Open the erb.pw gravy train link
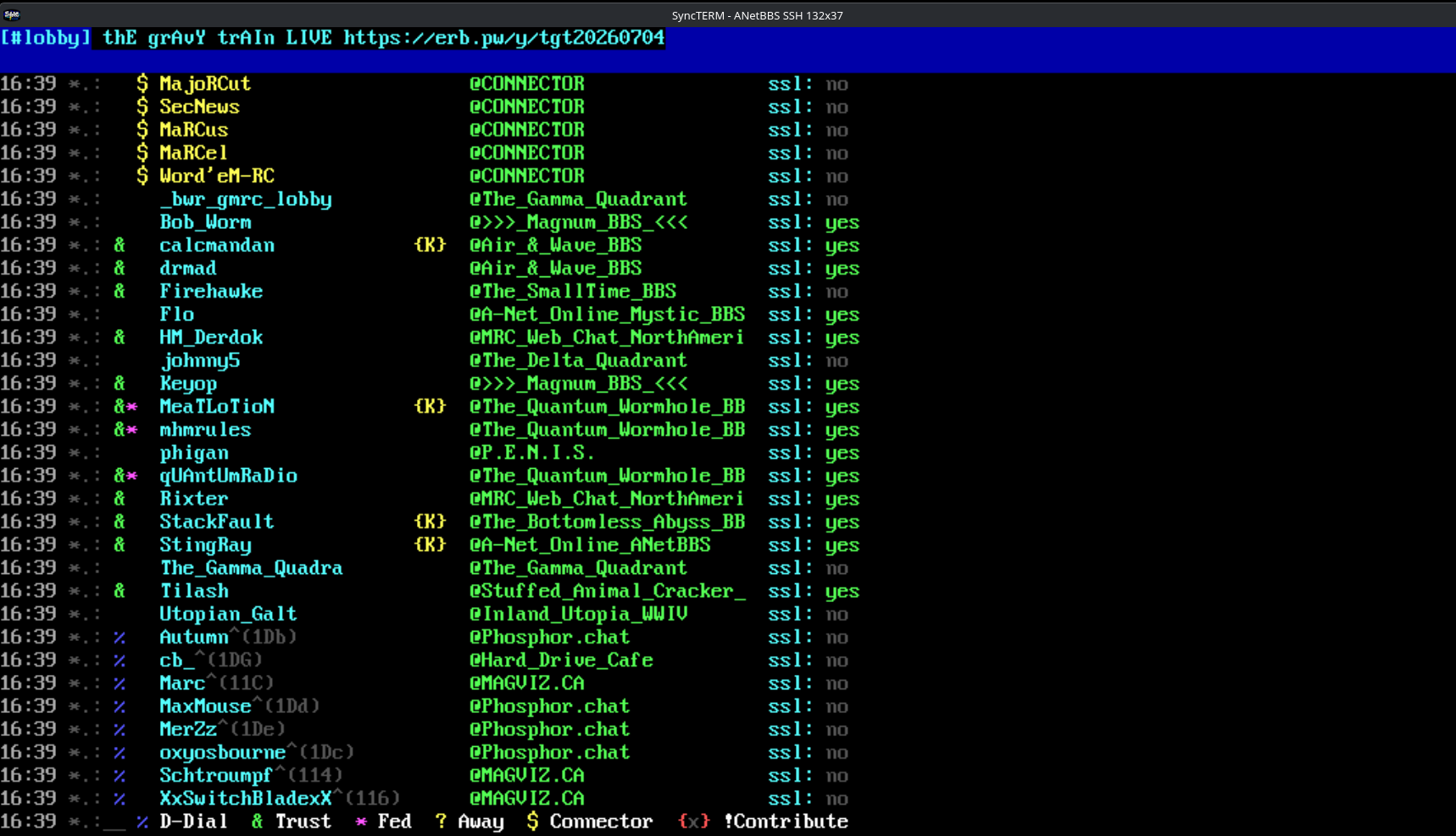 (504, 38)
